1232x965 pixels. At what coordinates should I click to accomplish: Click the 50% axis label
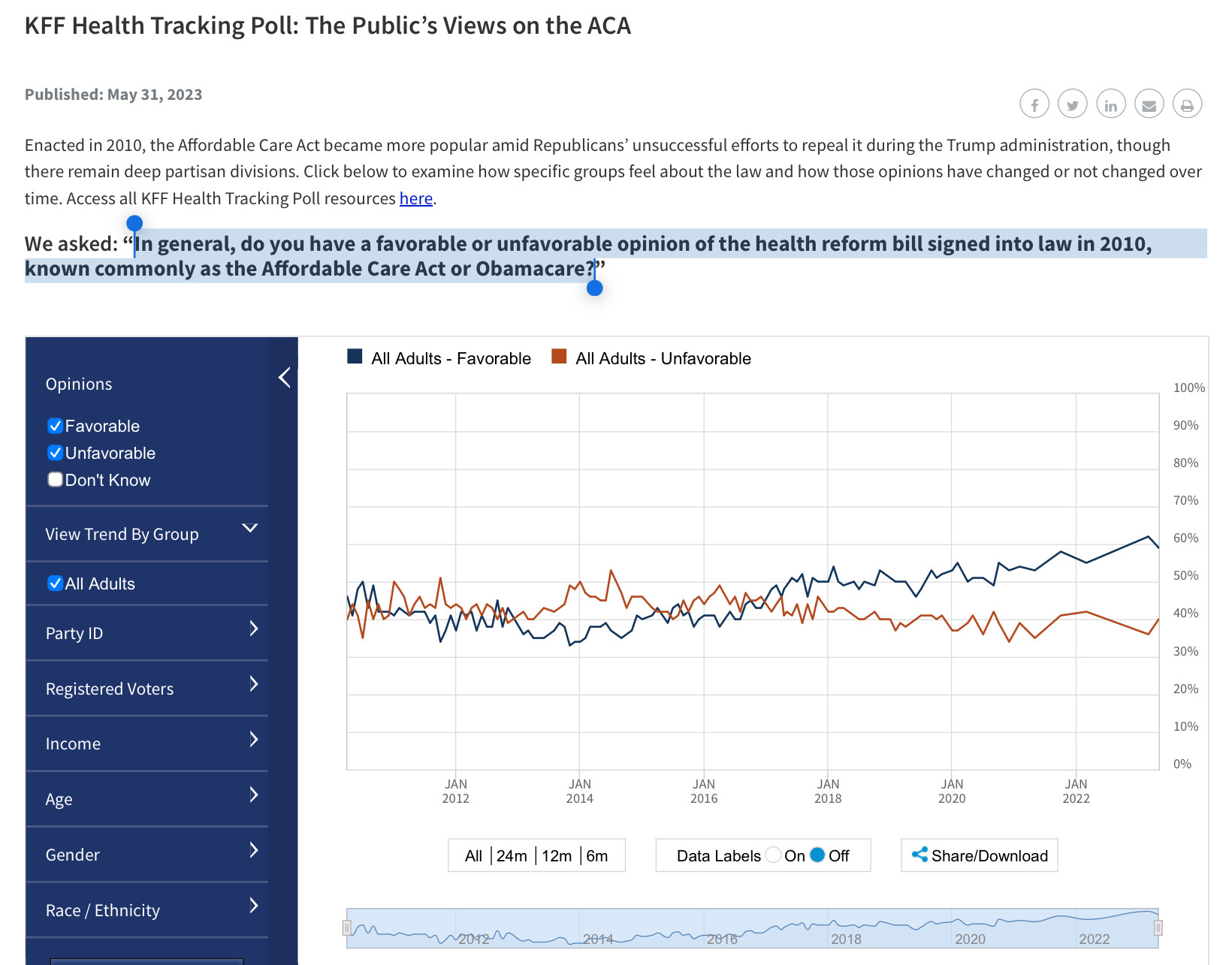click(1185, 575)
